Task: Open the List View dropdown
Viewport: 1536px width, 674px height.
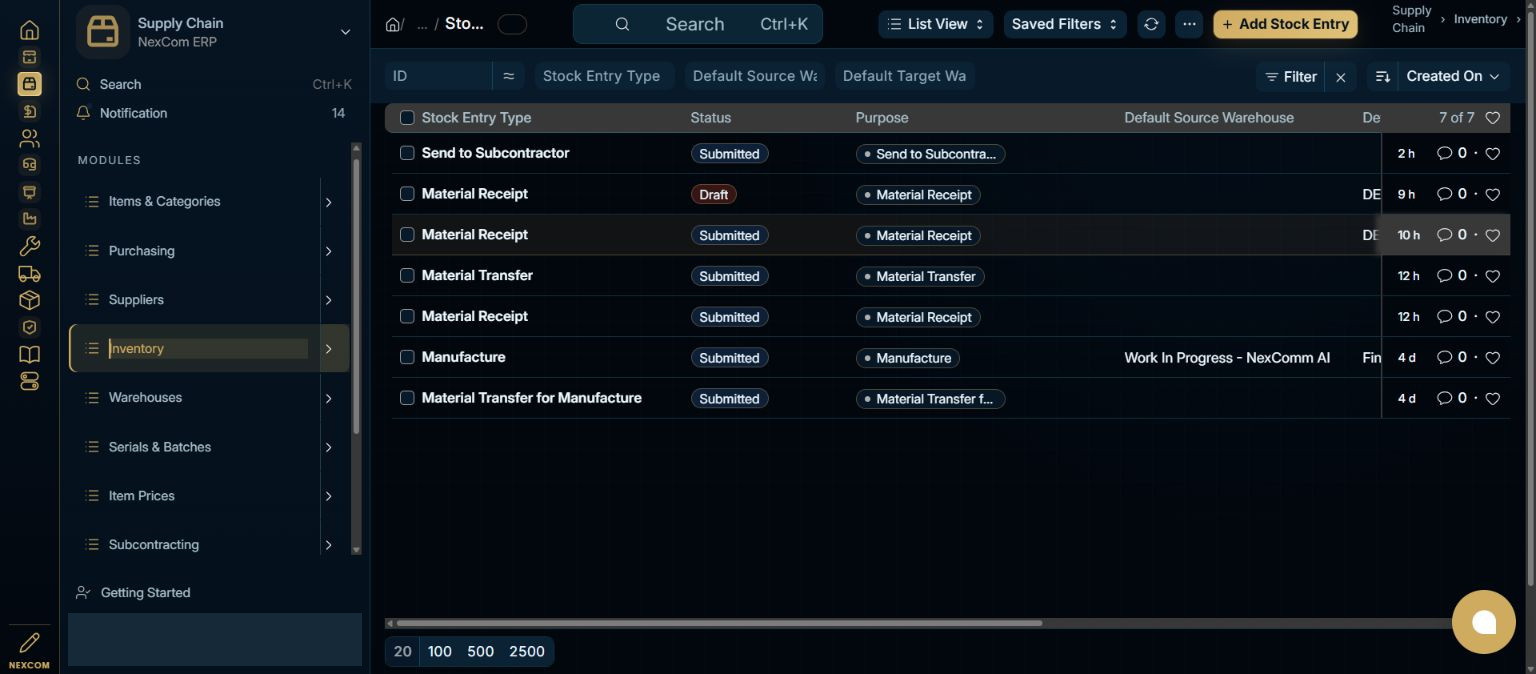Action: pos(936,24)
